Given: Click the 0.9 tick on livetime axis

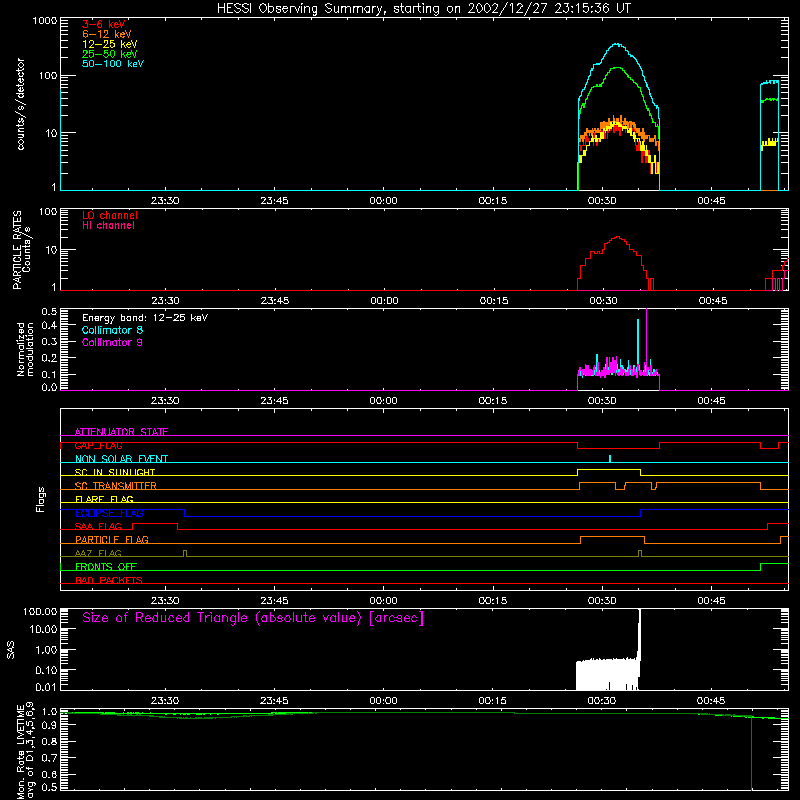Looking at the screenshot, I should coord(49,725).
